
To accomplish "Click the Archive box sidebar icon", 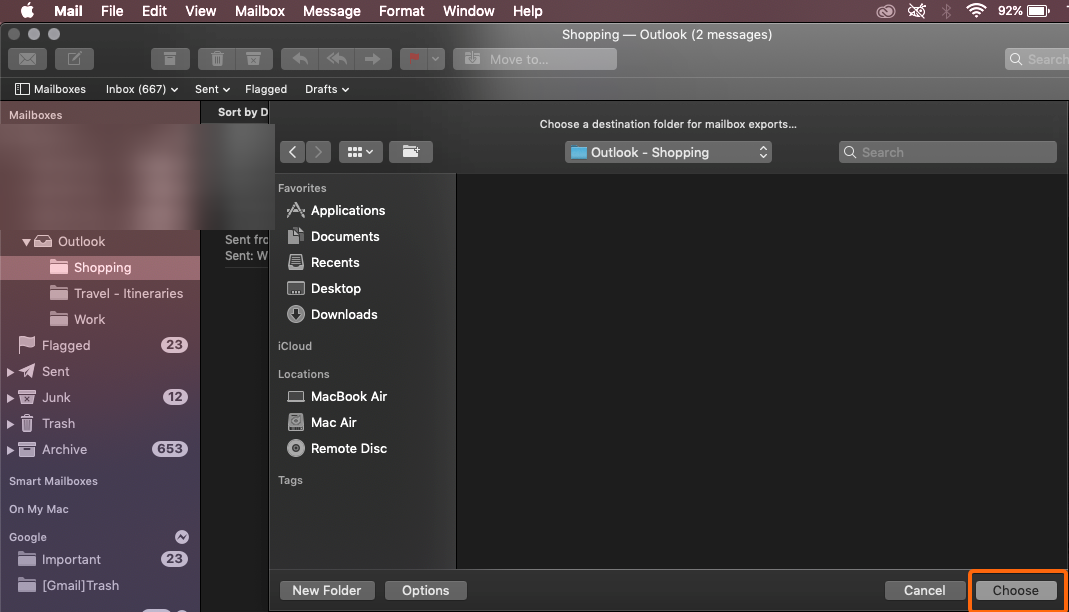I will tap(27, 449).
